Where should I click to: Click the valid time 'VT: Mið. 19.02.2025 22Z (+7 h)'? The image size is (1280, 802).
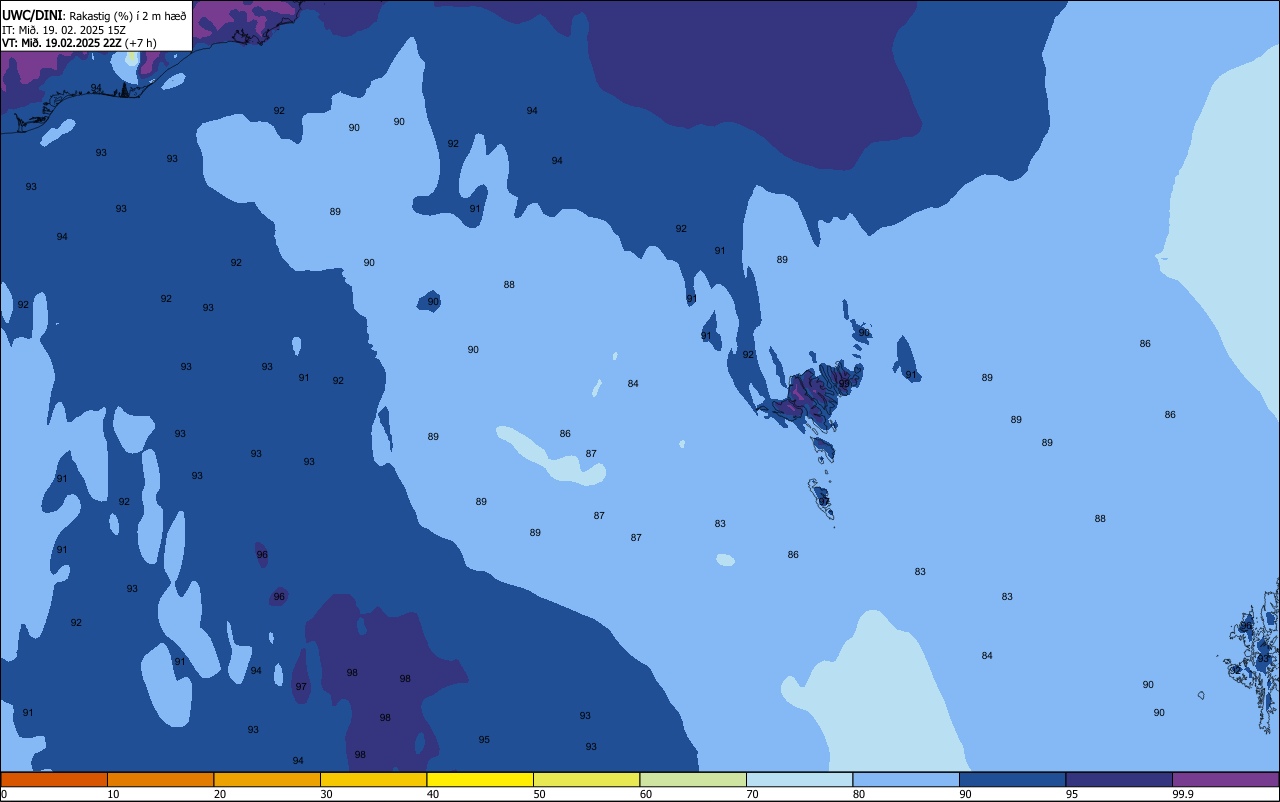[80, 43]
